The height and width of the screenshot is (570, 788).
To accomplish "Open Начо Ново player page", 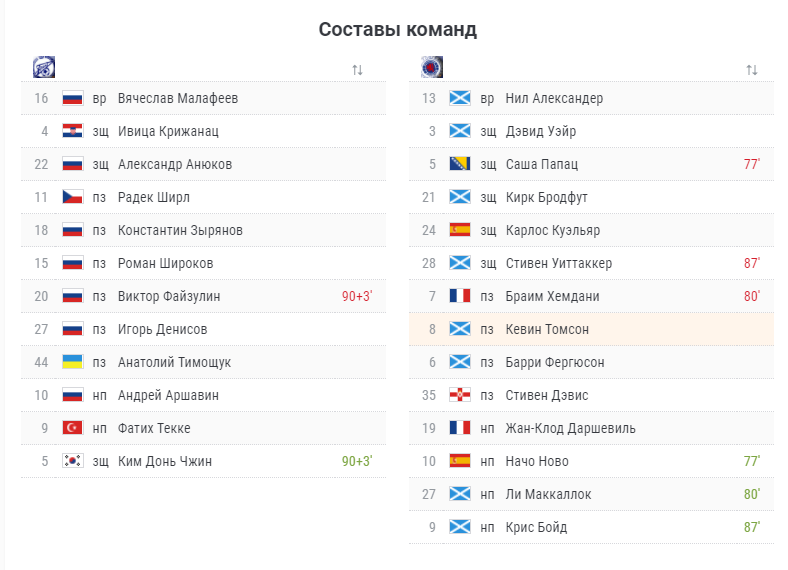I will tap(537, 461).
